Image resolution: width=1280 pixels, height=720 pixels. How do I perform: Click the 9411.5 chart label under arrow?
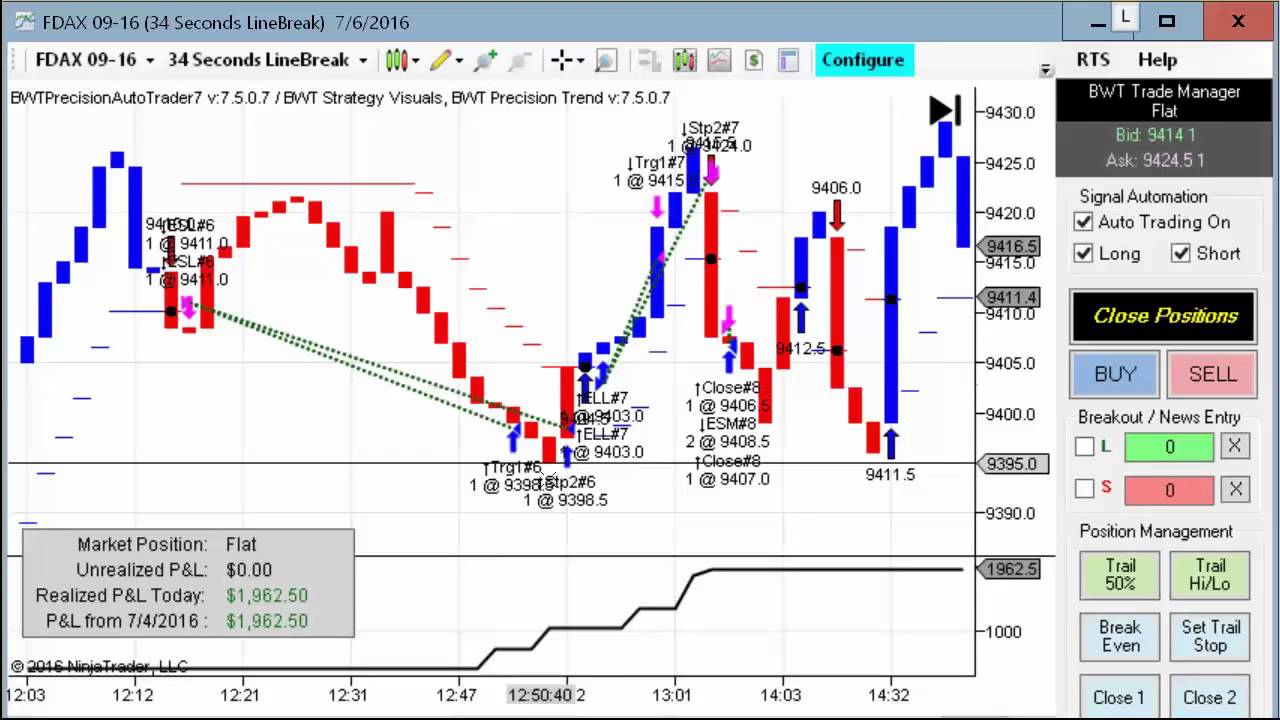[x=890, y=474]
